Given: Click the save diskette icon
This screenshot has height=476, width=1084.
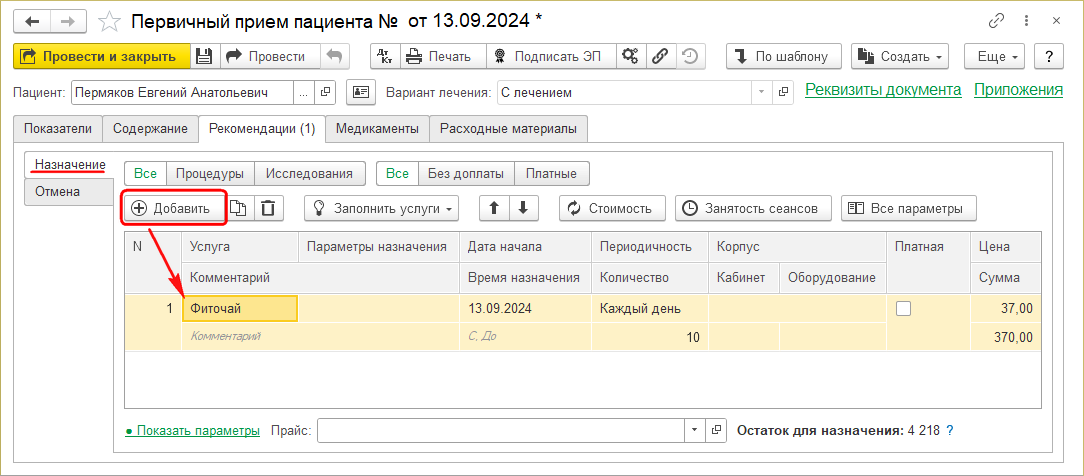Looking at the screenshot, I should click(x=203, y=56).
